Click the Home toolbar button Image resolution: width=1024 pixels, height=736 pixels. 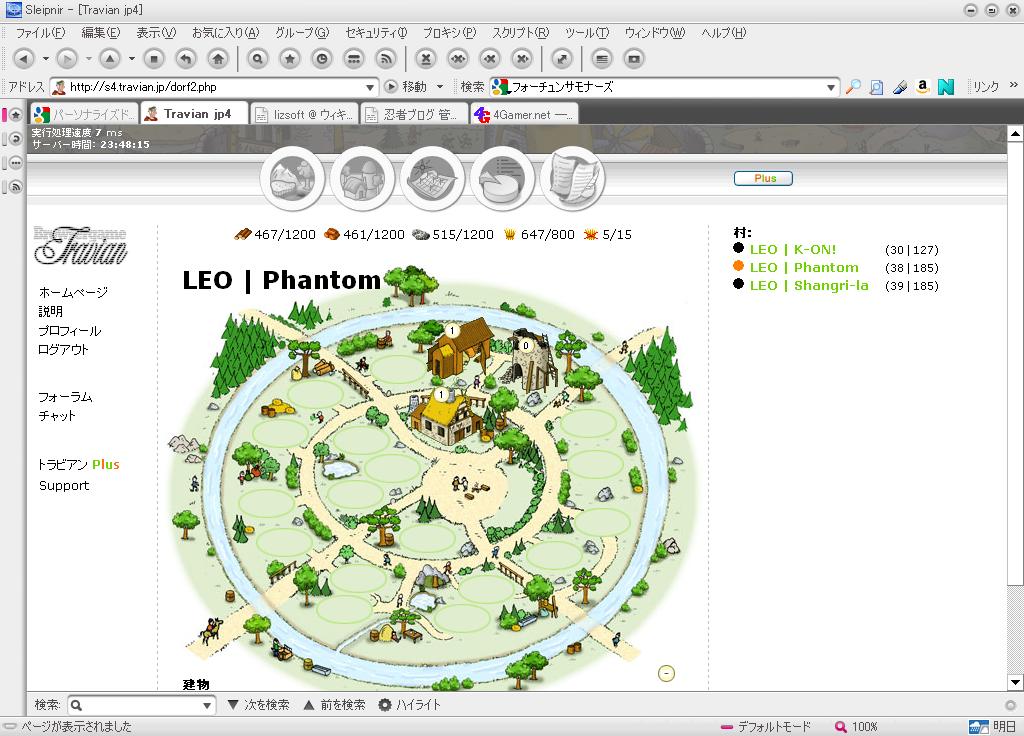coord(218,59)
